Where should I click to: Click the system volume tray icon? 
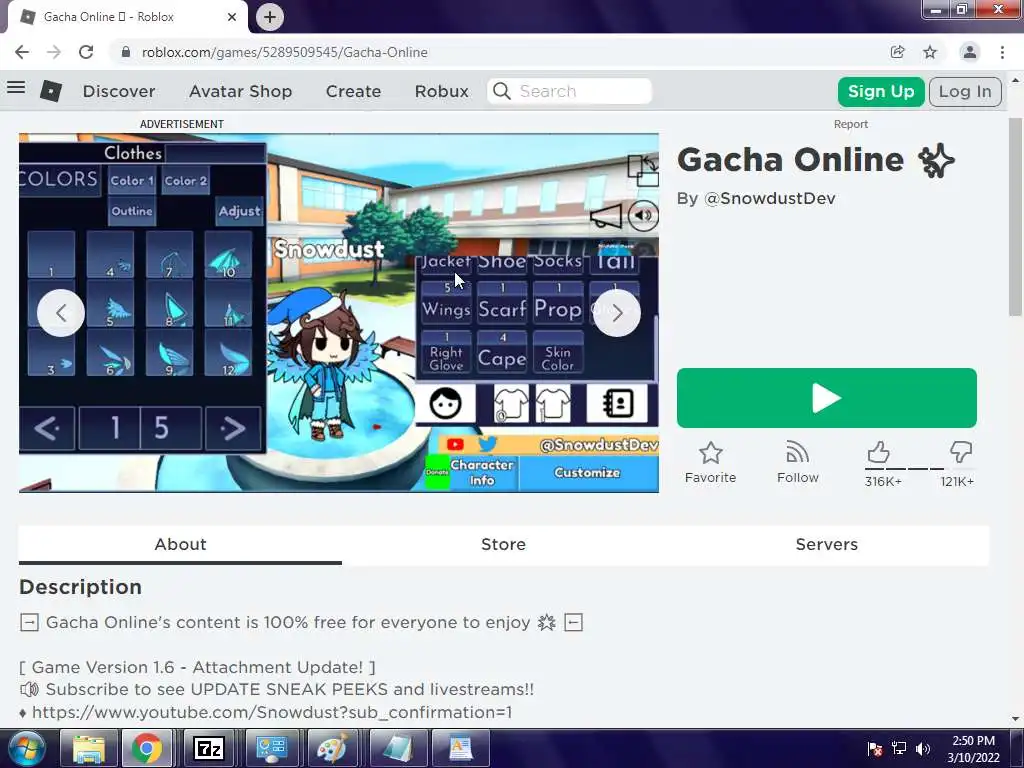click(923, 748)
